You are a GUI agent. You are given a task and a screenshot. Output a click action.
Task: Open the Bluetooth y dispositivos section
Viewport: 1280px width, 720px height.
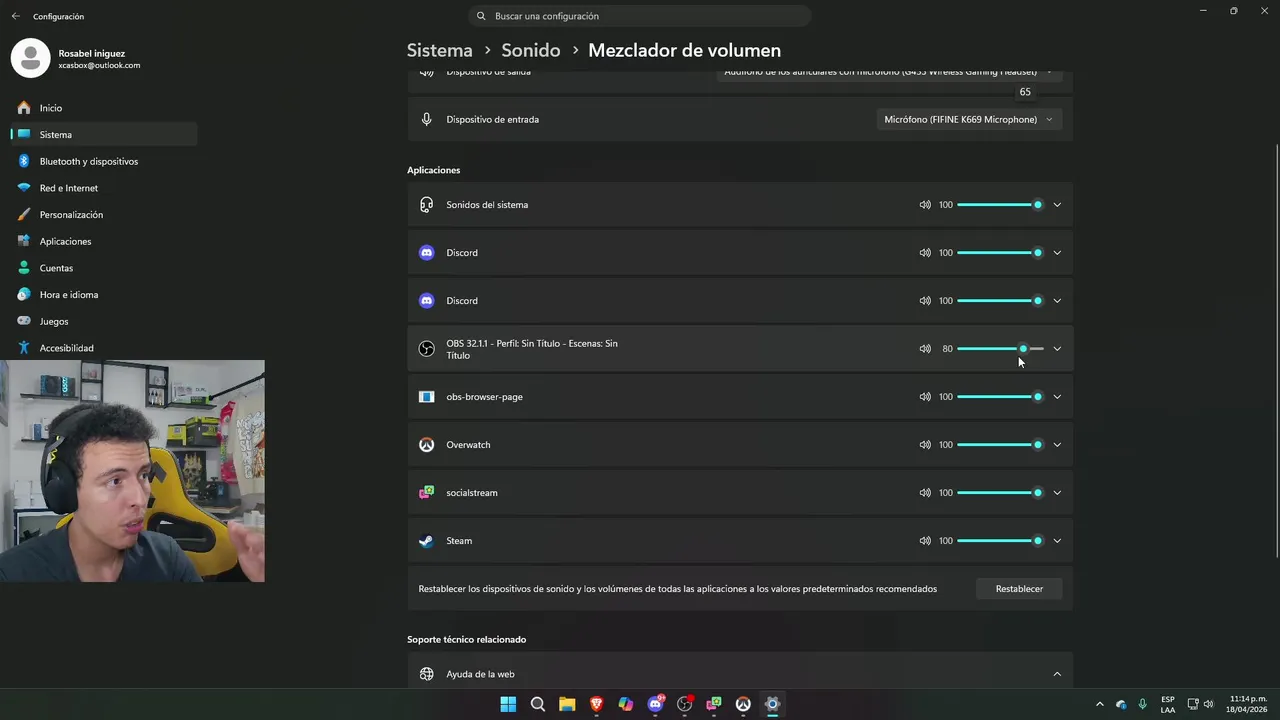[x=104, y=161]
